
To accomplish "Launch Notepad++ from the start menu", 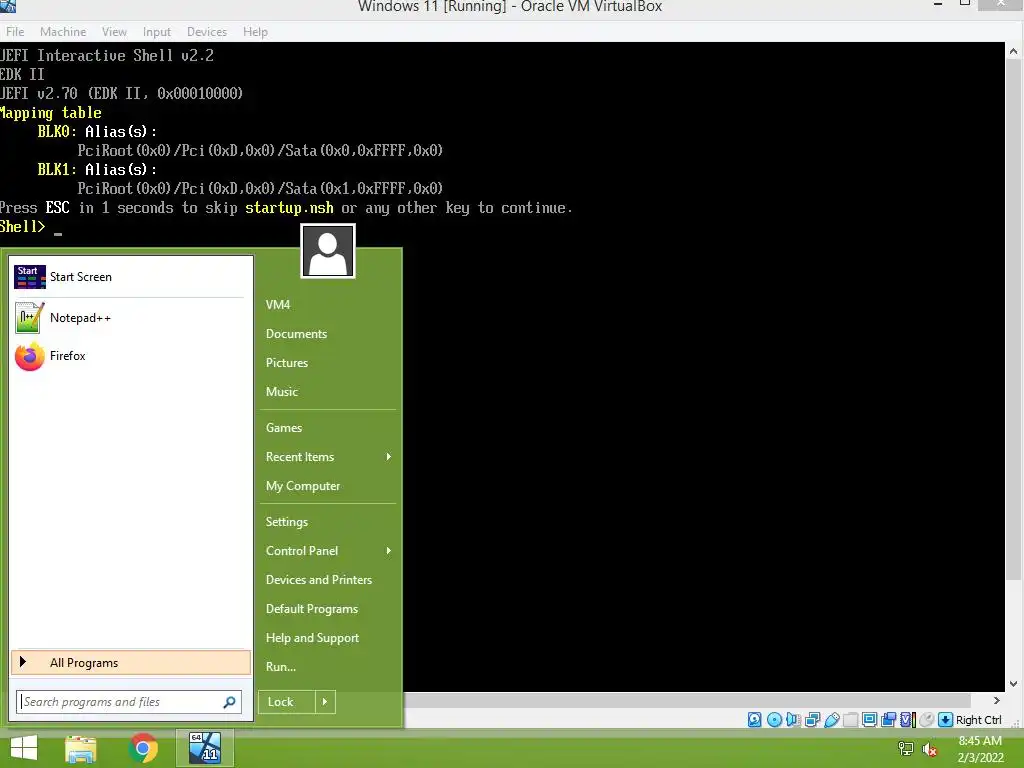I will click(131, 318).
